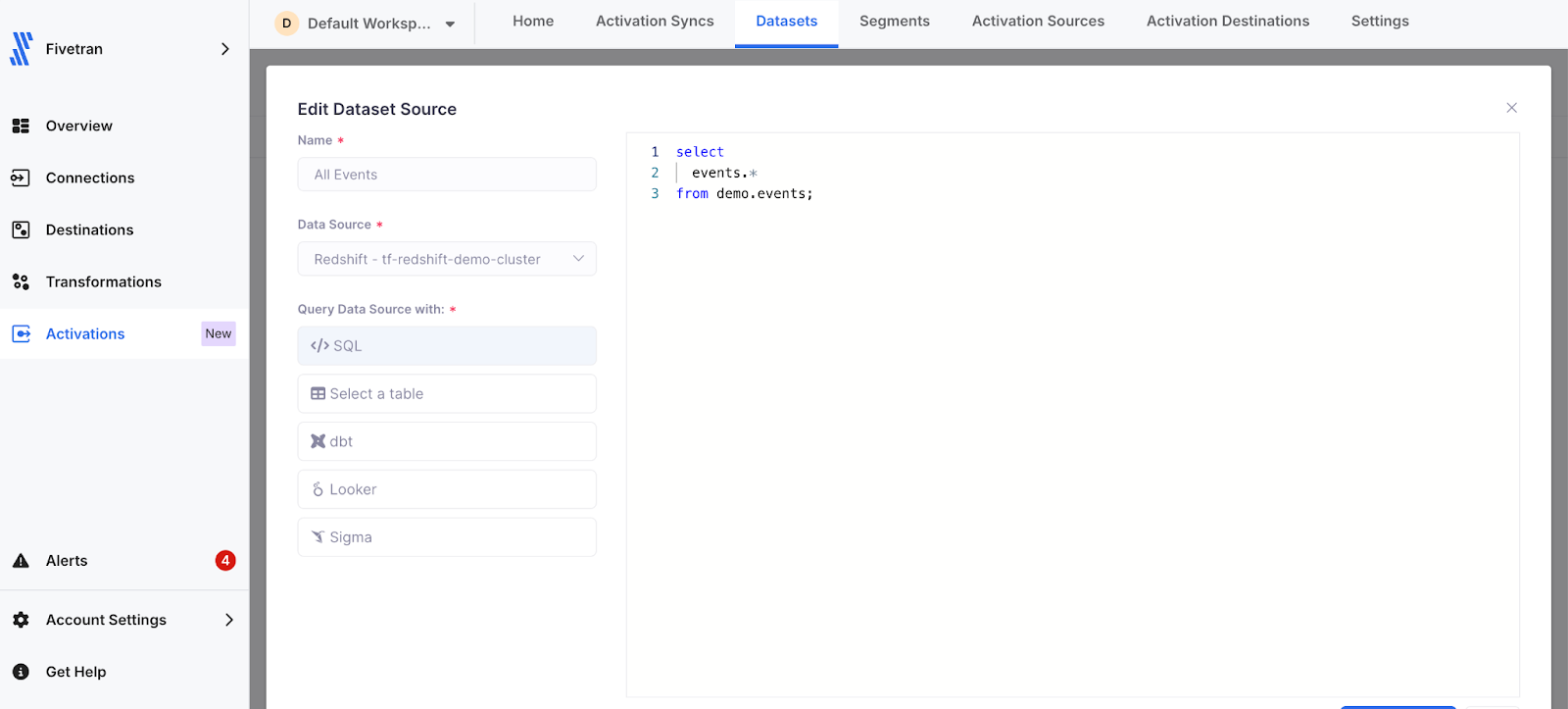The height and width of the screenshot is (709, 1568).
Task: Expand the Fivetran account chevron
Action: 225,49
